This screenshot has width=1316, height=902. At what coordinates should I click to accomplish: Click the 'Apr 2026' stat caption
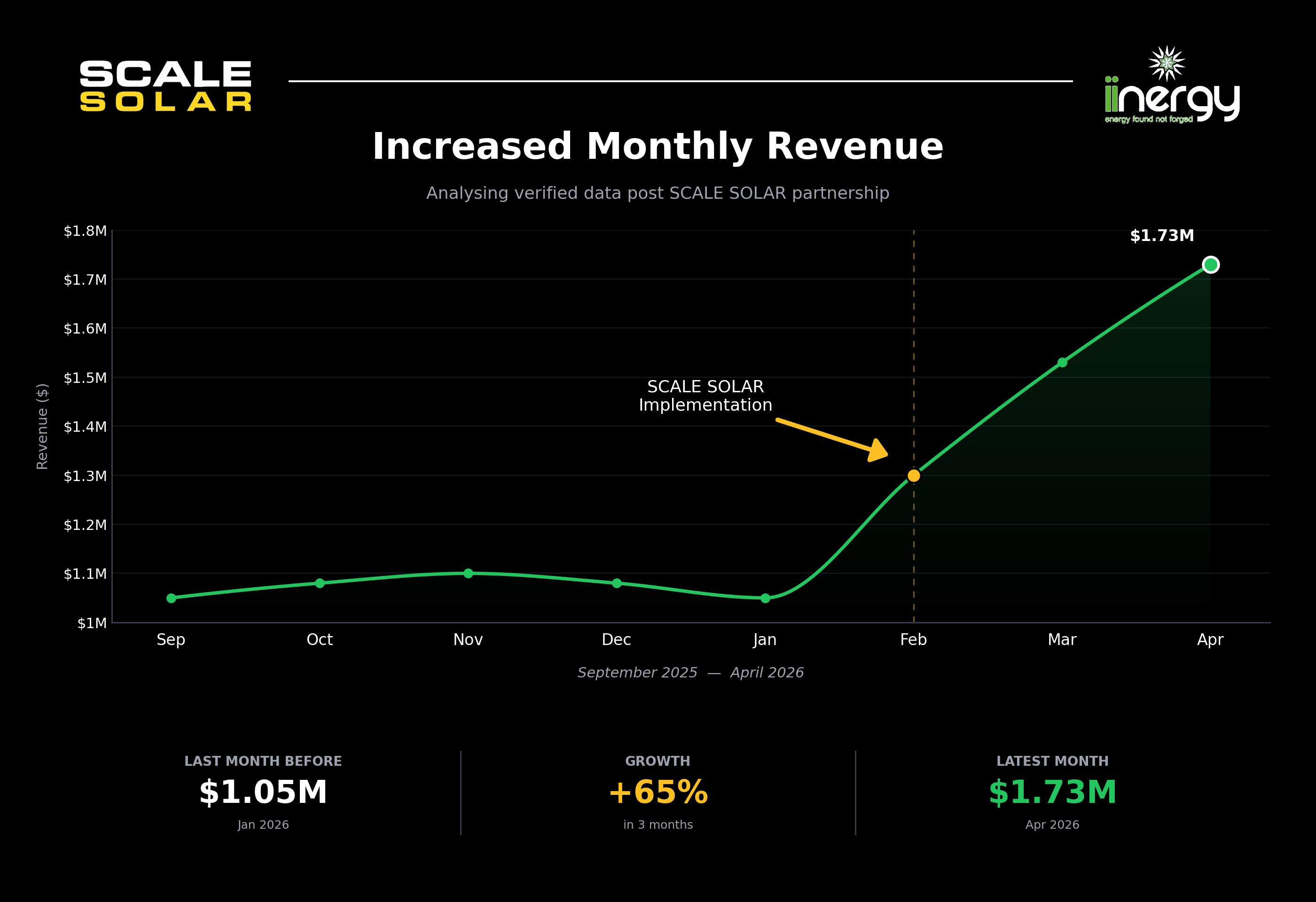pos(1053,825)
